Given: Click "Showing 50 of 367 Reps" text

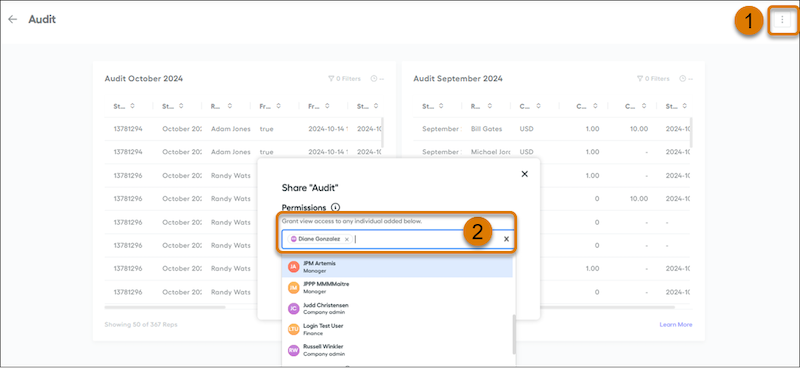Looking at the screenshot, I should [141, 325].
